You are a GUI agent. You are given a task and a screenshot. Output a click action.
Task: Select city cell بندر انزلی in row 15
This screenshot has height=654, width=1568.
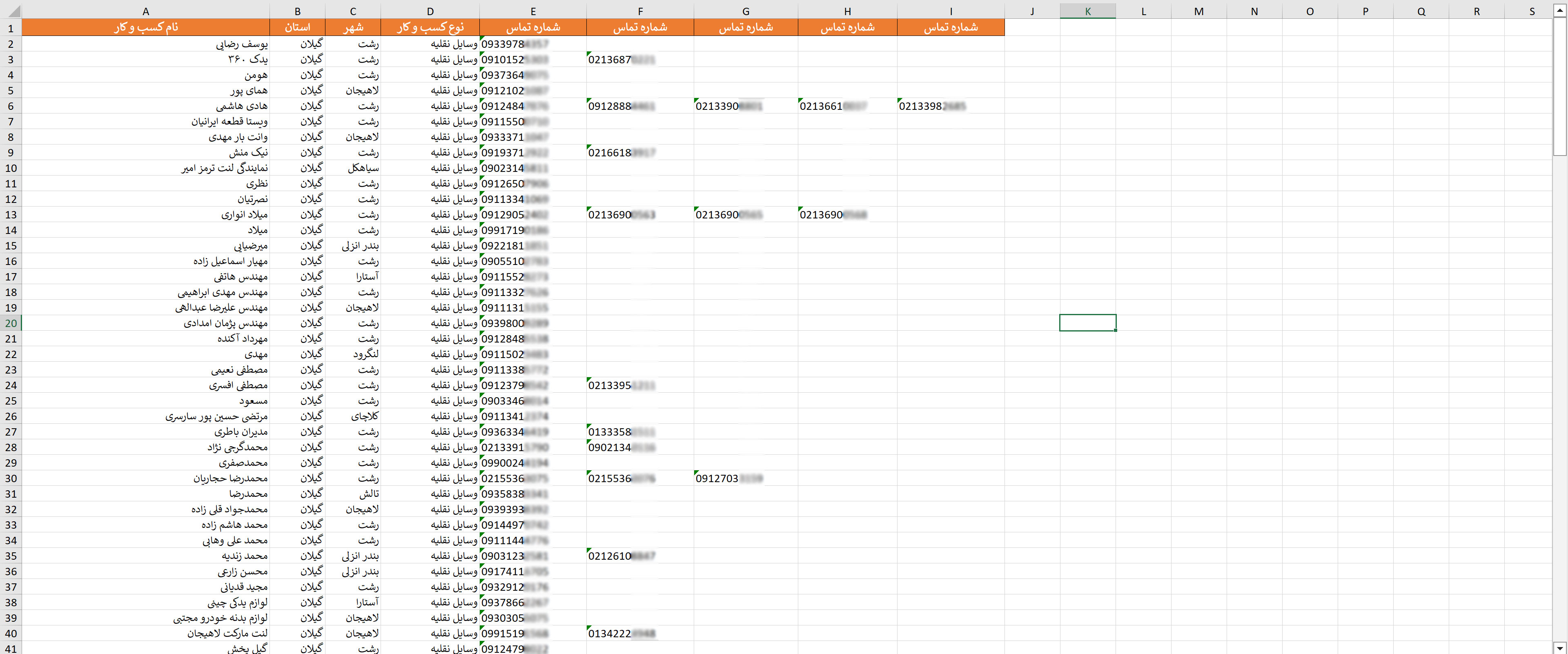coord(353,245)
